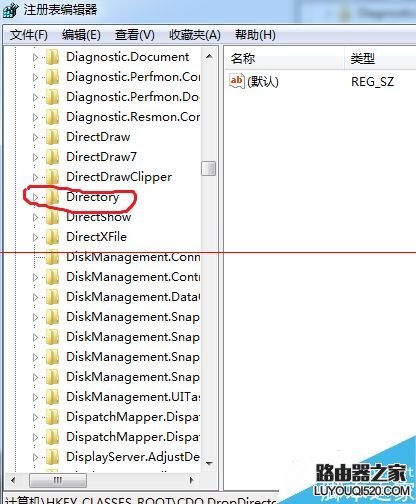Expand the Diagnostic.Resmon.Cor key
The image size is (416, 504).
(35, 117)
